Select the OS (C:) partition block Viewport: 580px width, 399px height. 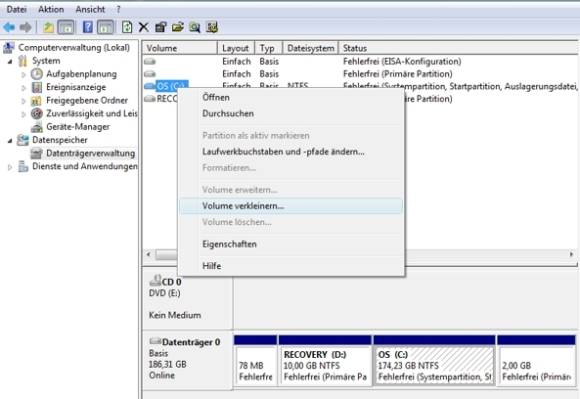(x=434, y=361)
